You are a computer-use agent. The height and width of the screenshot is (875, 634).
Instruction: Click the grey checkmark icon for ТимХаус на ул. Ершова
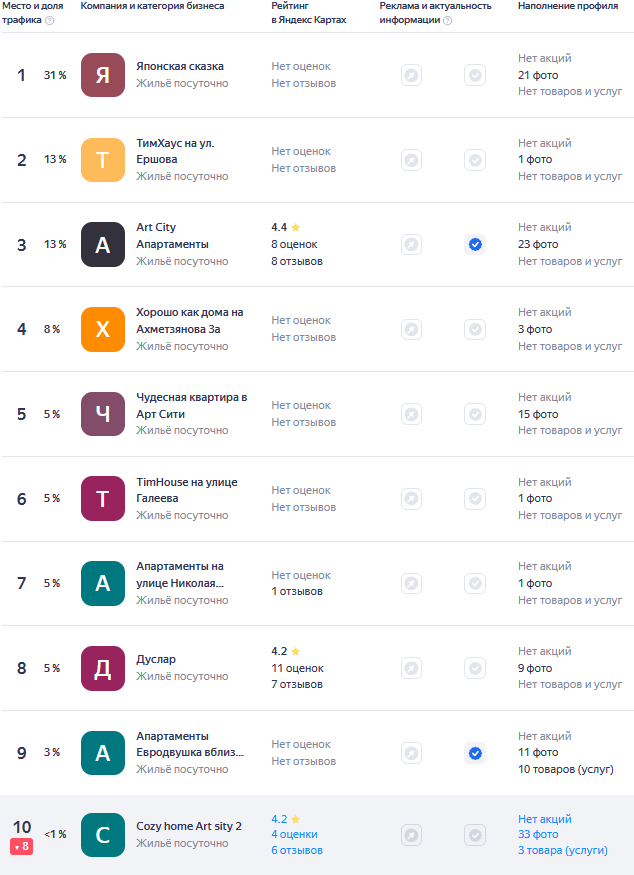pos(475,160)
